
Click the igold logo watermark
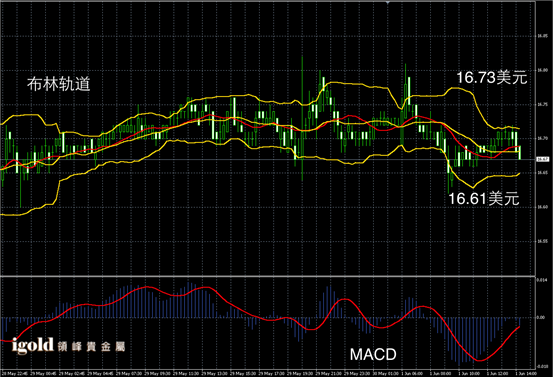(x=32, y=346)
